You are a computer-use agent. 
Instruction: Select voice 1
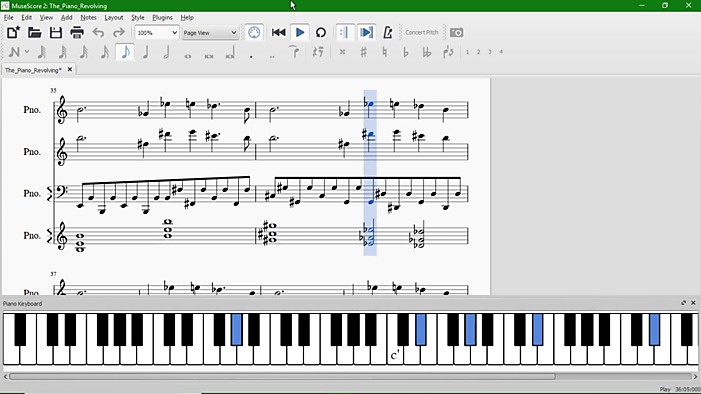(467, 52)
